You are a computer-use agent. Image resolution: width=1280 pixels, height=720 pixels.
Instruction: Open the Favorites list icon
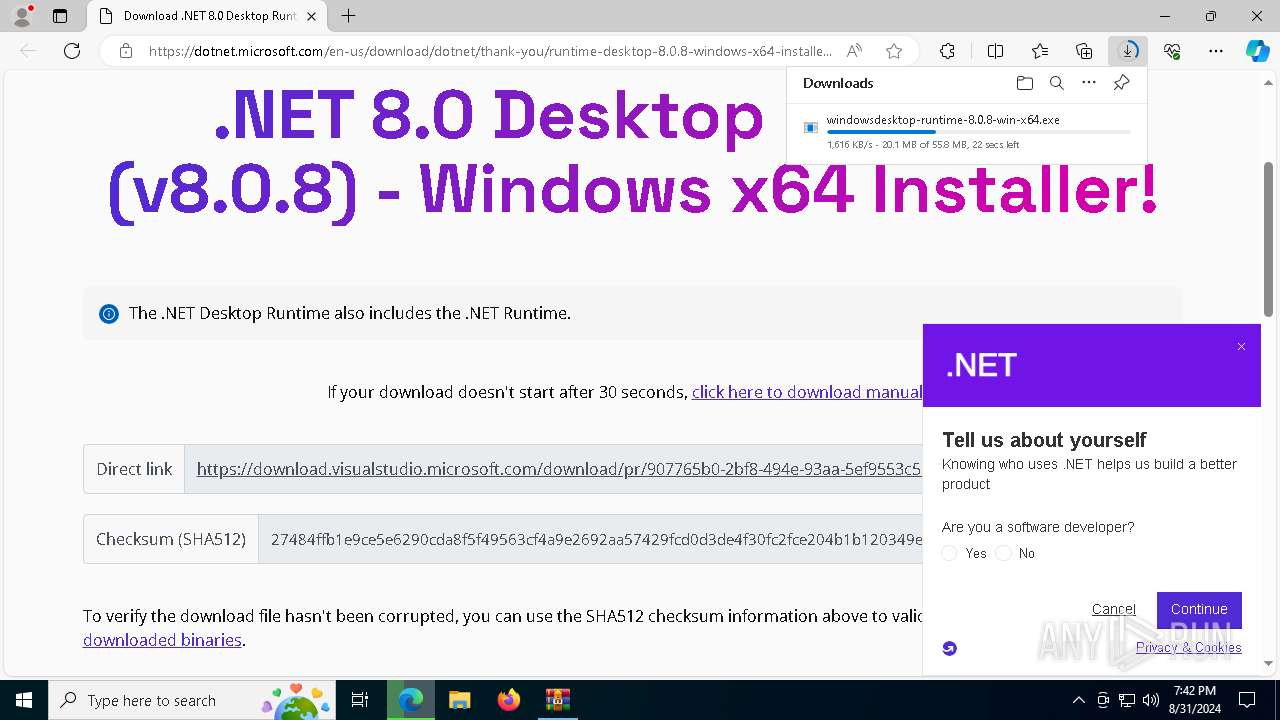[1040, 51]
